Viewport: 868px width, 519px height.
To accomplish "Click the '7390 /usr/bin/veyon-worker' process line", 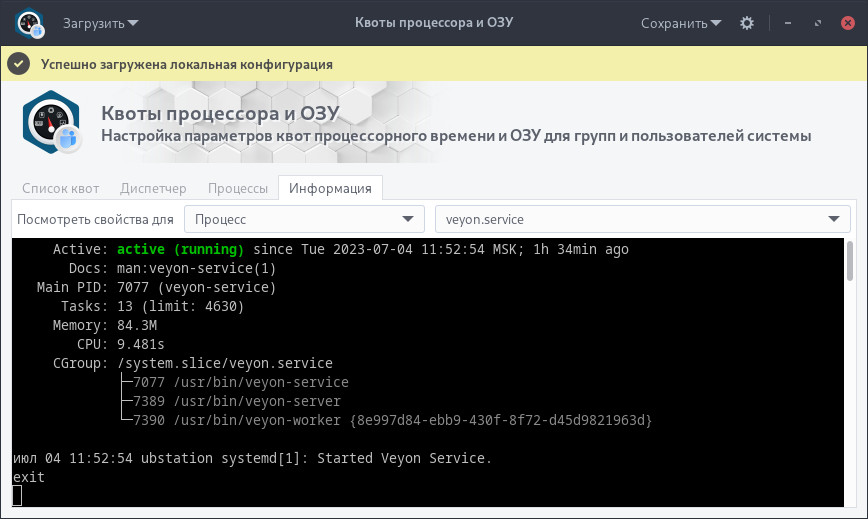I will pos(392,421).
